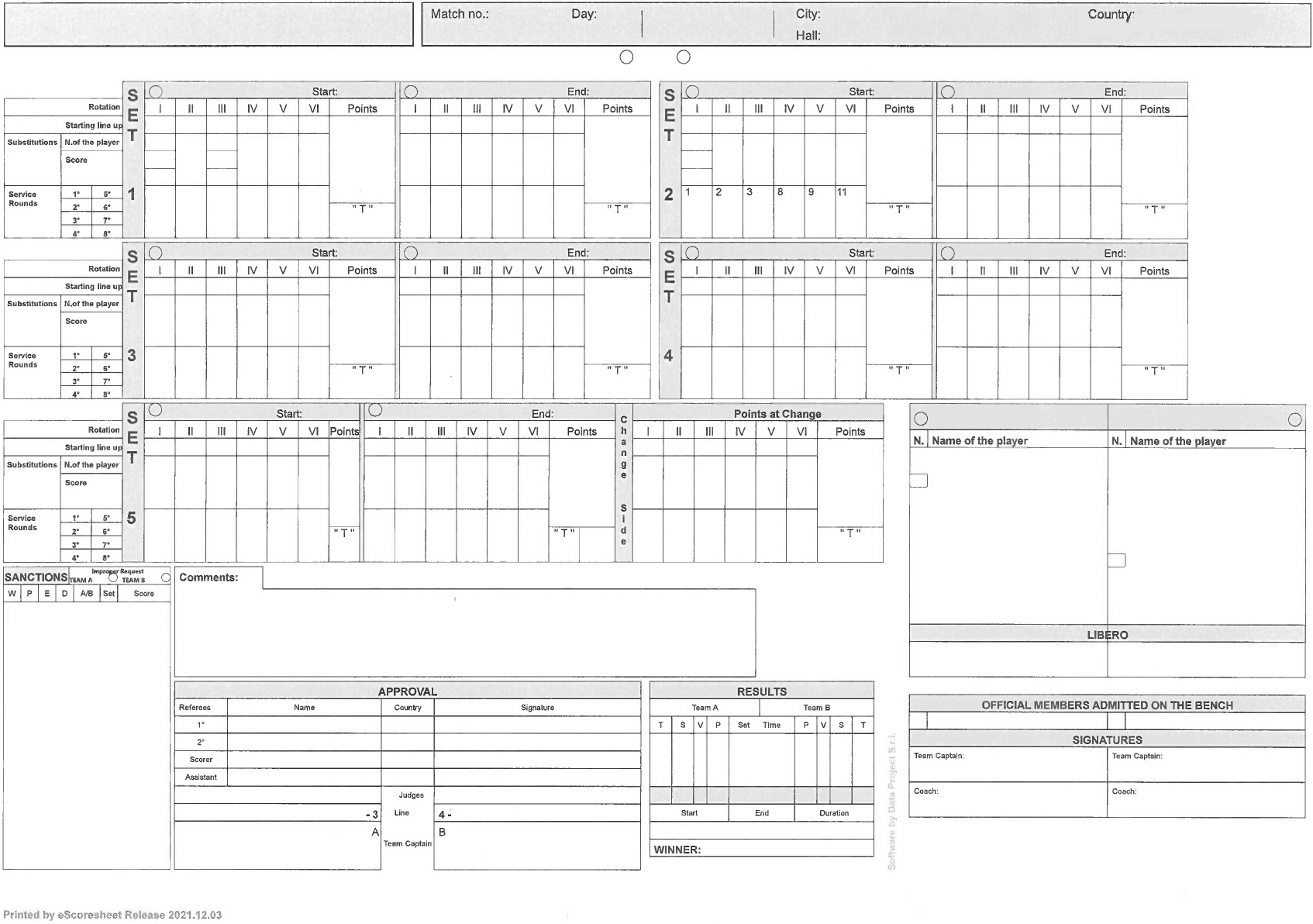This screenshot has width=1313, height=924.
Task: Click the 'Judges' label in Approval
Action: tap(411, 795)
